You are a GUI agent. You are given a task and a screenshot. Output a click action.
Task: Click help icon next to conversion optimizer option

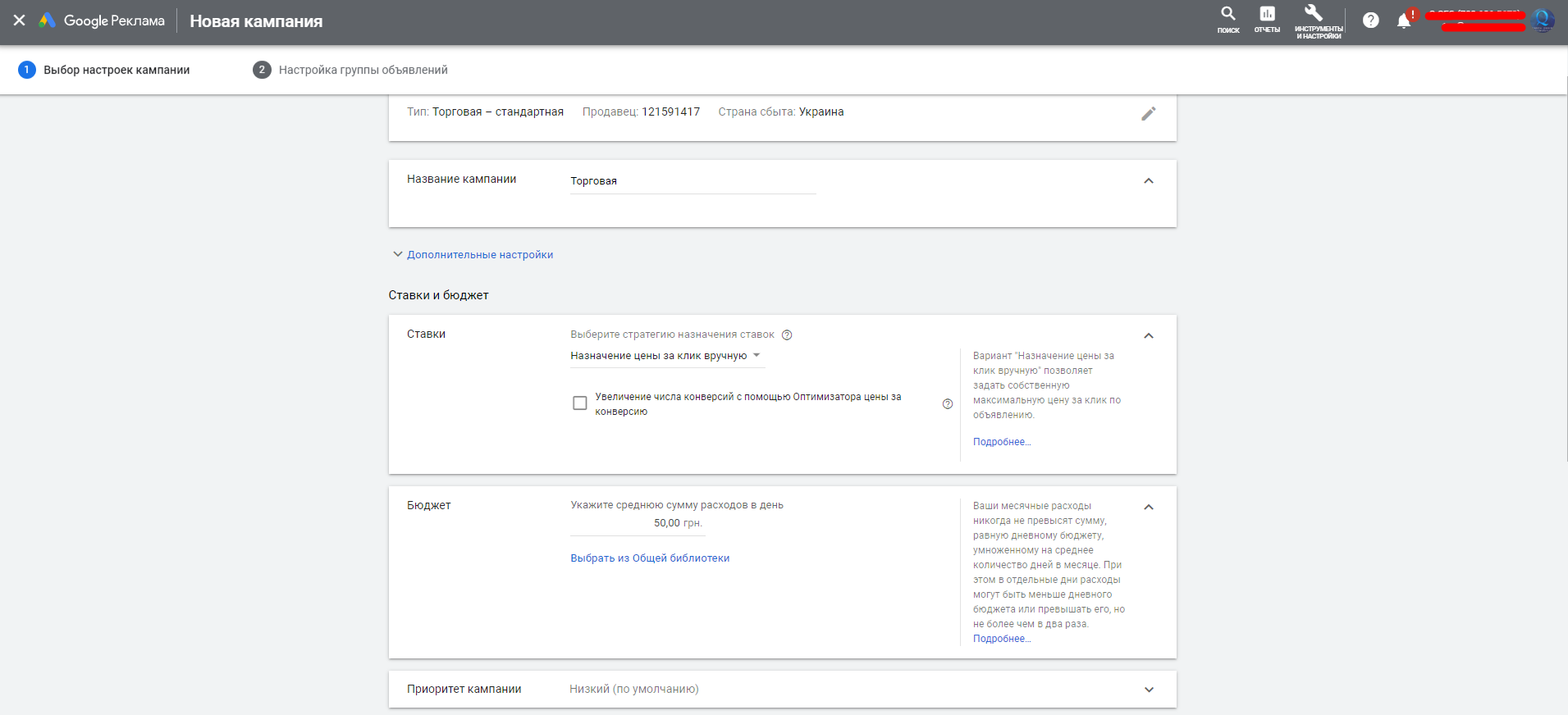pos(948,403)
